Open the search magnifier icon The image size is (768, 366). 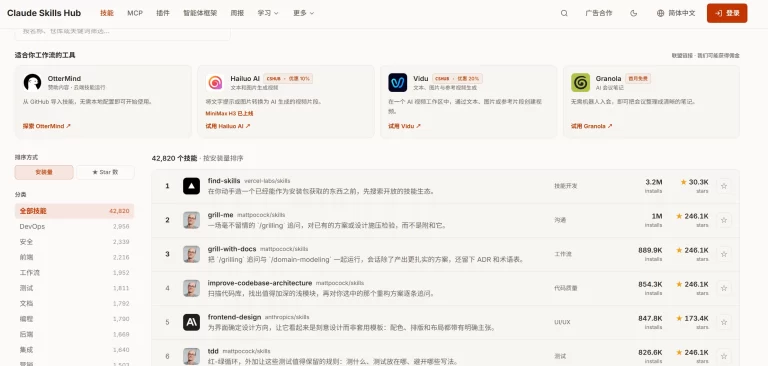(x=564, y=13)
